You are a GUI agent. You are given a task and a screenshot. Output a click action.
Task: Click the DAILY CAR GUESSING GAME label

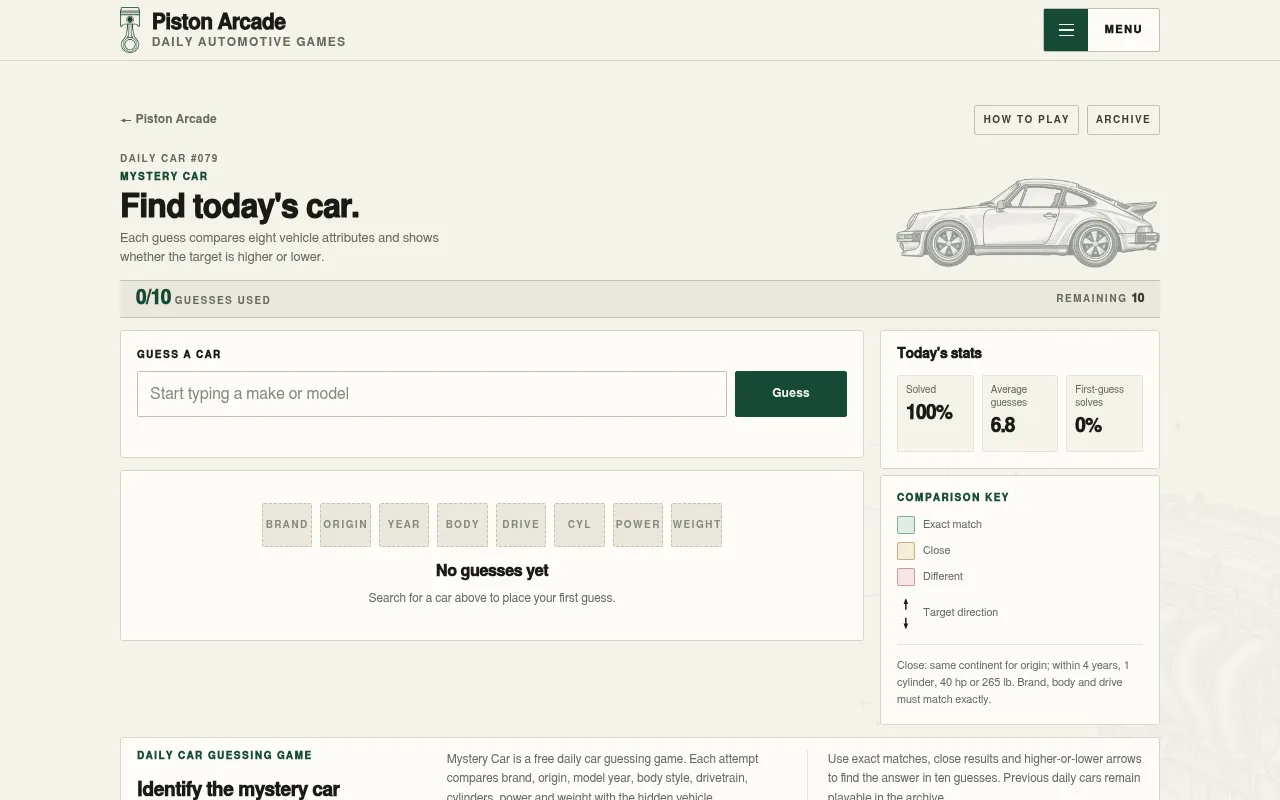tap(224, 755)
